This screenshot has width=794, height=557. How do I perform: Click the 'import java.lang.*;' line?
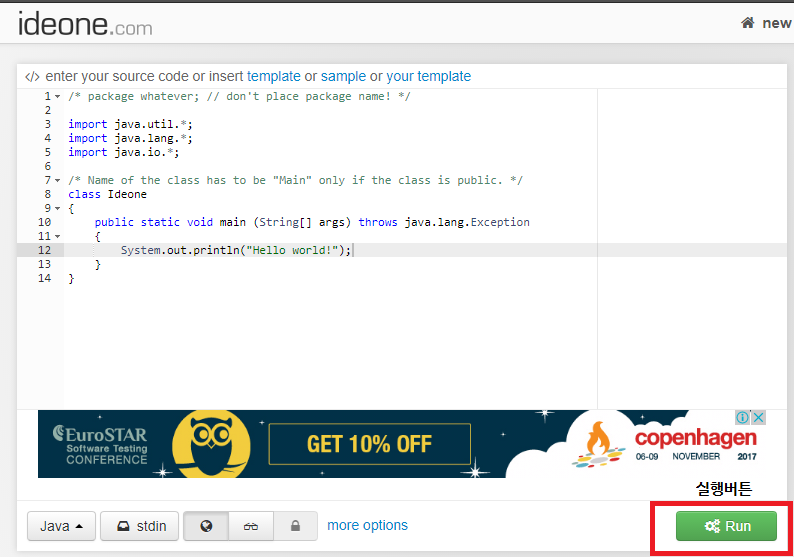pyautogui.click(x=130, y=138)
